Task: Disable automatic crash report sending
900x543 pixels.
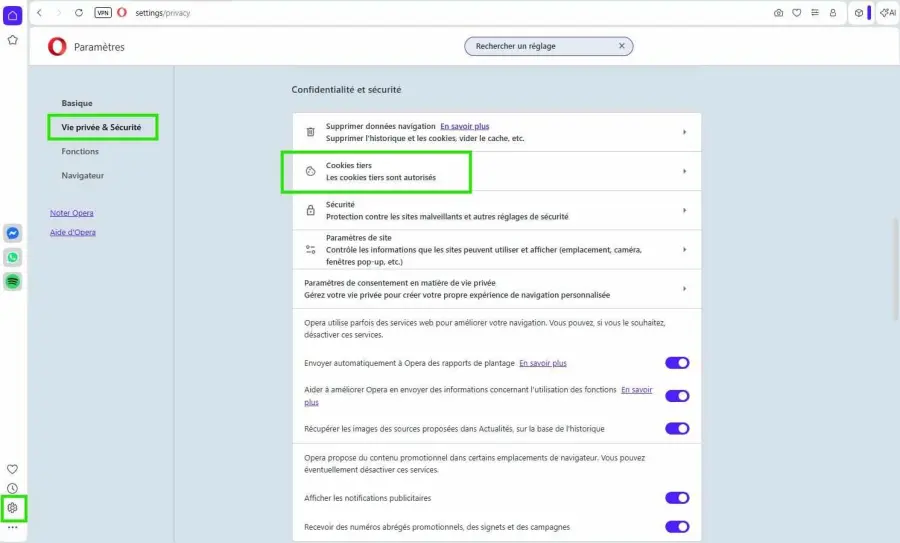Action: (x=677, y=363)
